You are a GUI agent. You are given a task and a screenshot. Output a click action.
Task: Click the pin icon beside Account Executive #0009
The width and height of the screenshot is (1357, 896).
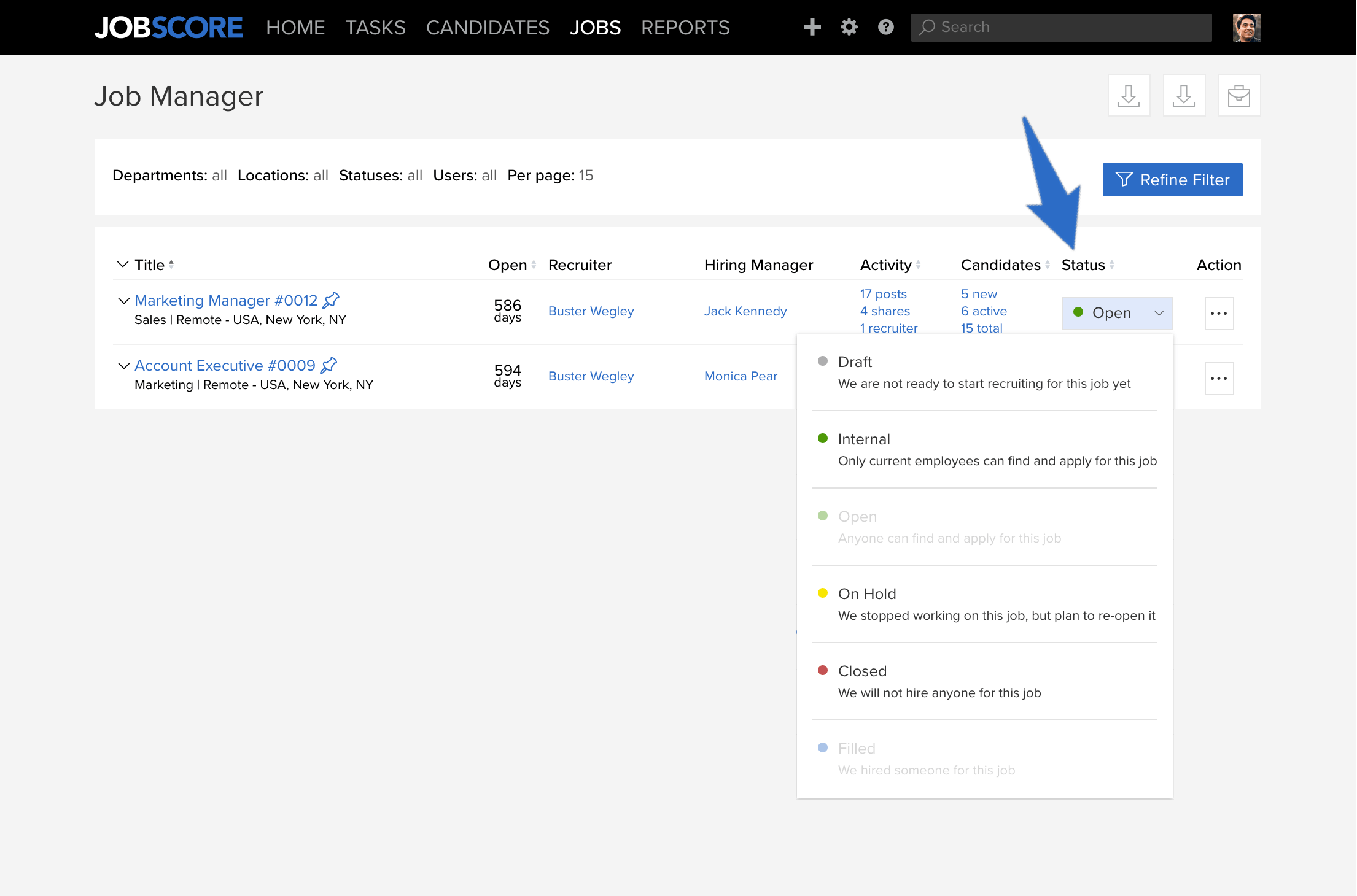[329, 365]
